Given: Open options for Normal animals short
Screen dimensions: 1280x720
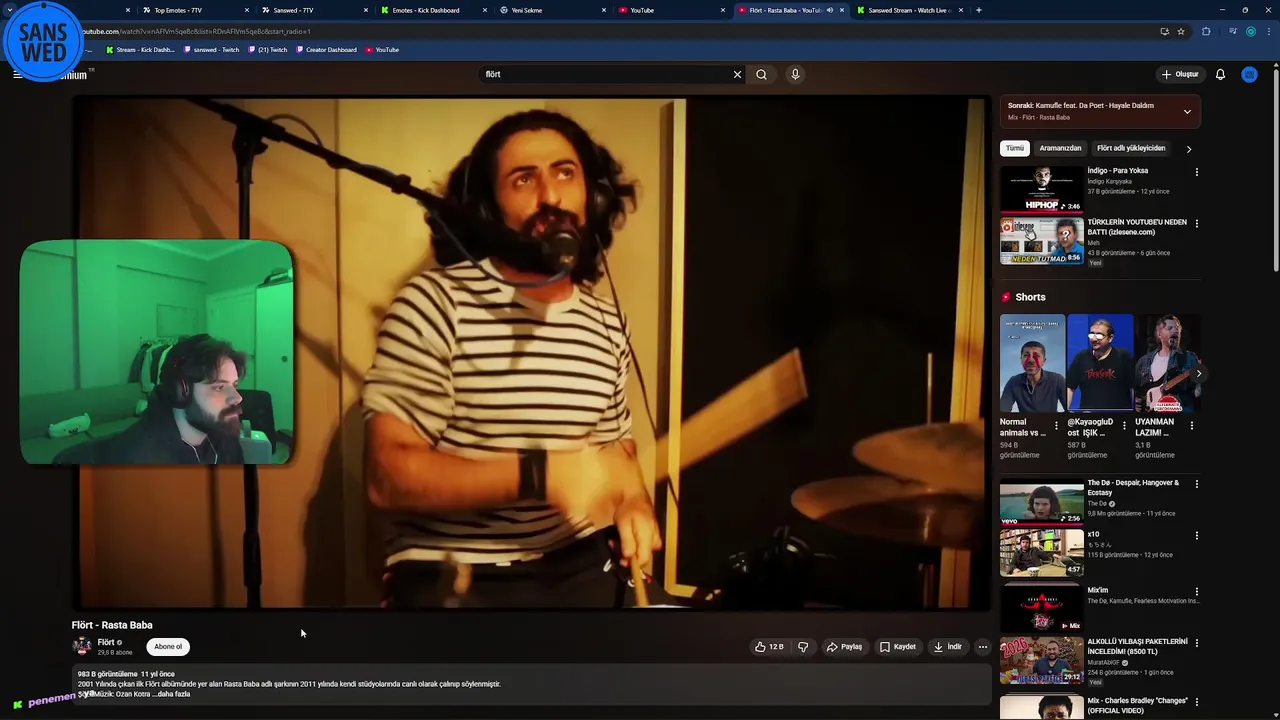Looking at the screenshot, I should click(x=1056, y=426).
